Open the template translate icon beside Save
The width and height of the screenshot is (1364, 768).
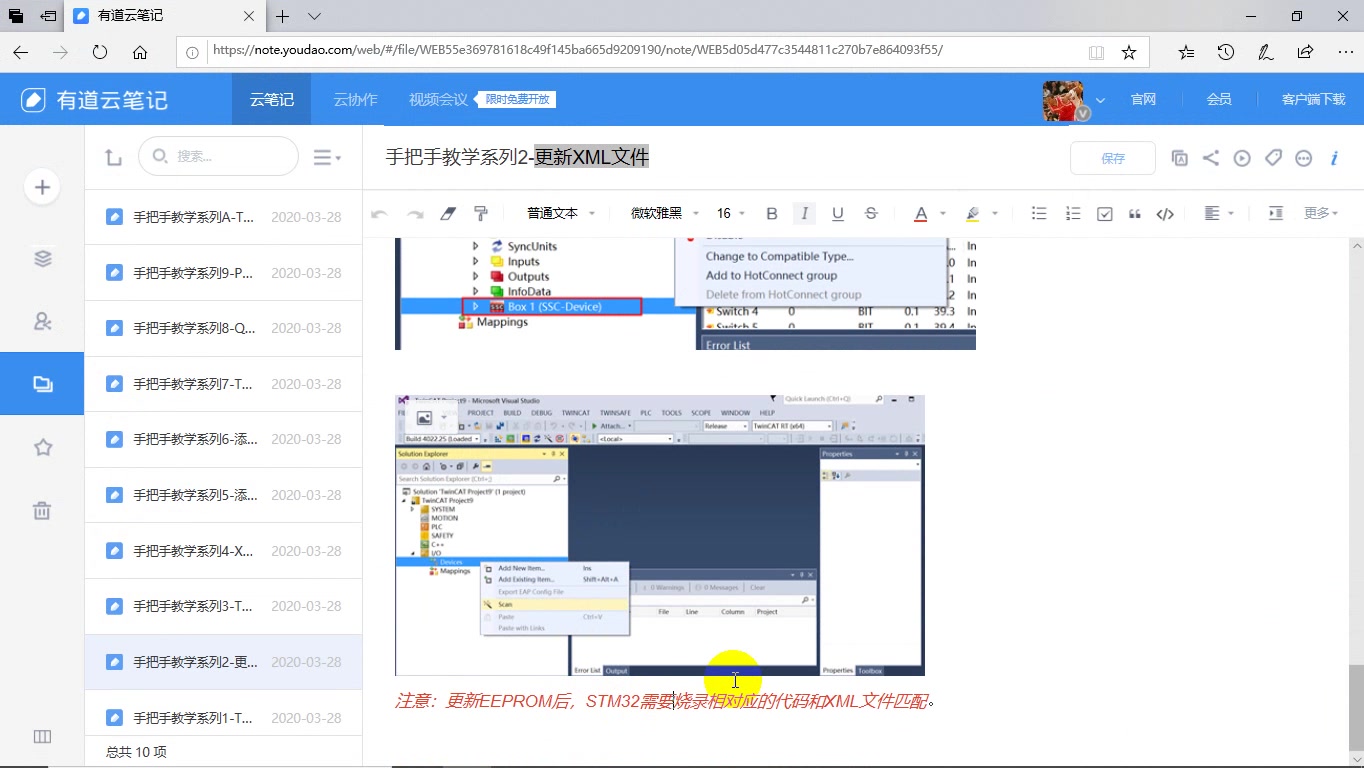click(x=1179, y=158)
